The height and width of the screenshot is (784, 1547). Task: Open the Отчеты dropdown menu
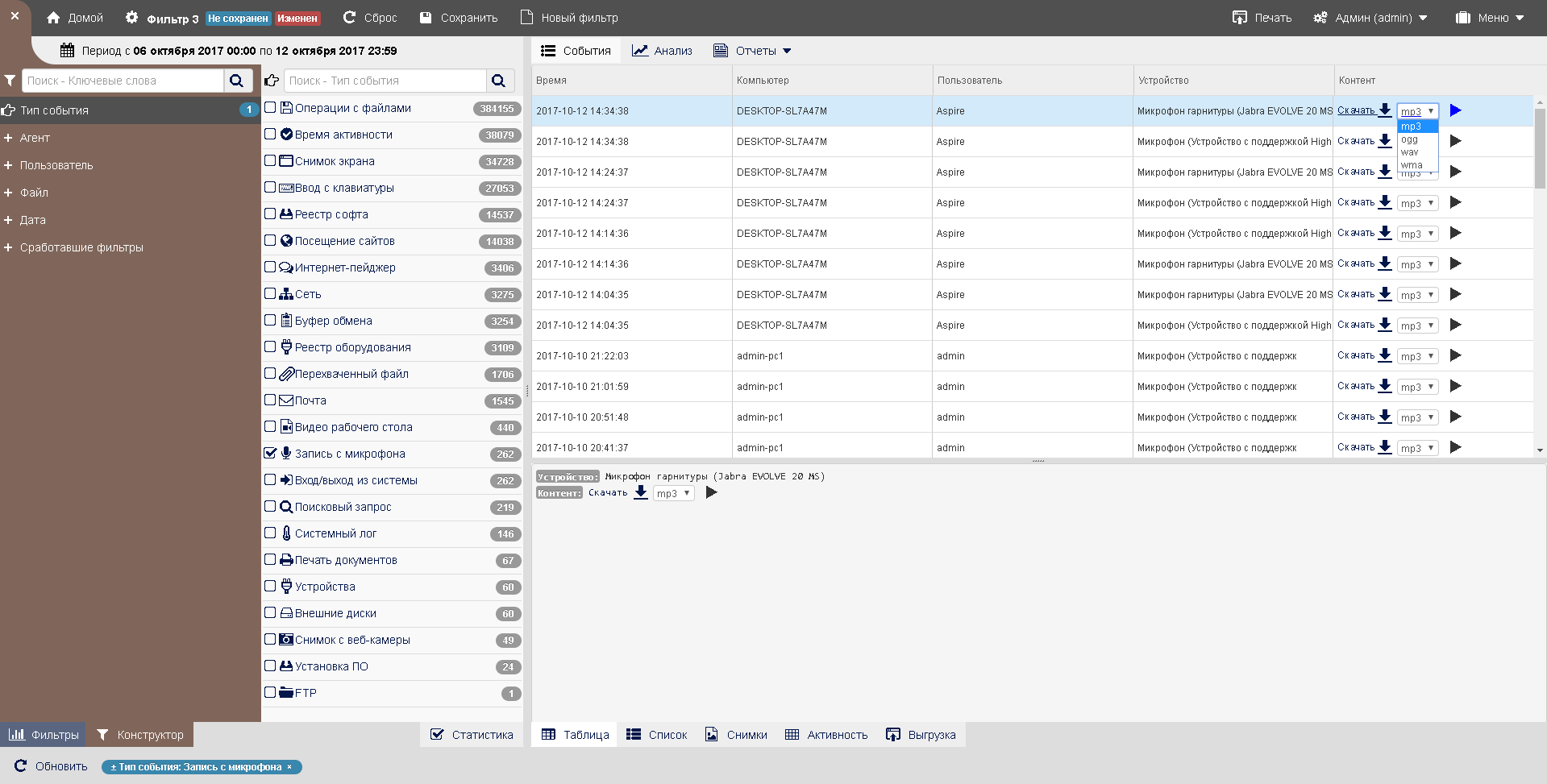[753, 51]
